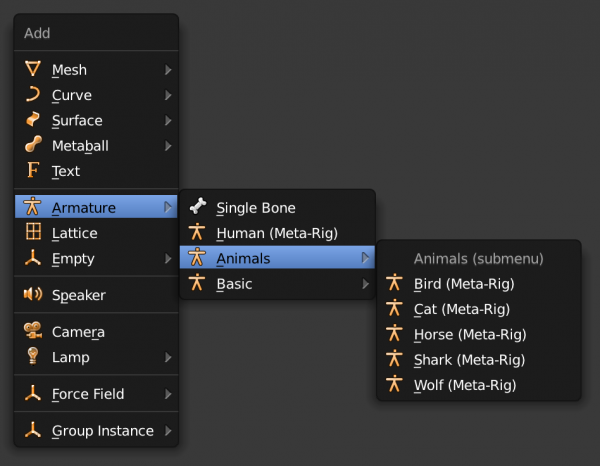
Task: Add the Cat (Meta-Rig)
Action: pyautogui.click(x=479, y=309)
